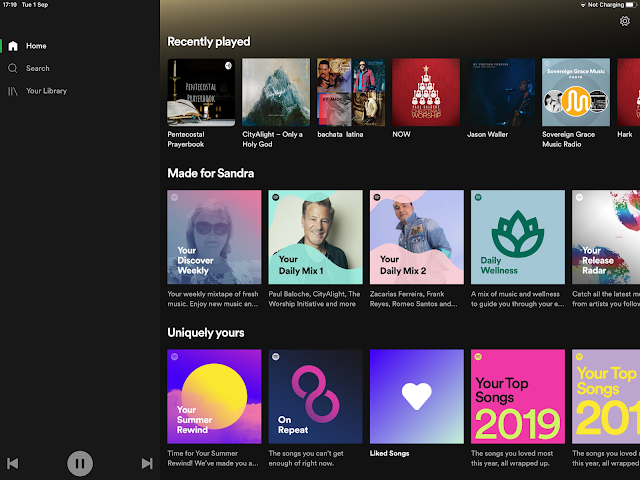Open Liked Songs heart cover
Image resolution: width=640 pixels, height=480 pixels.
(417, 396)
